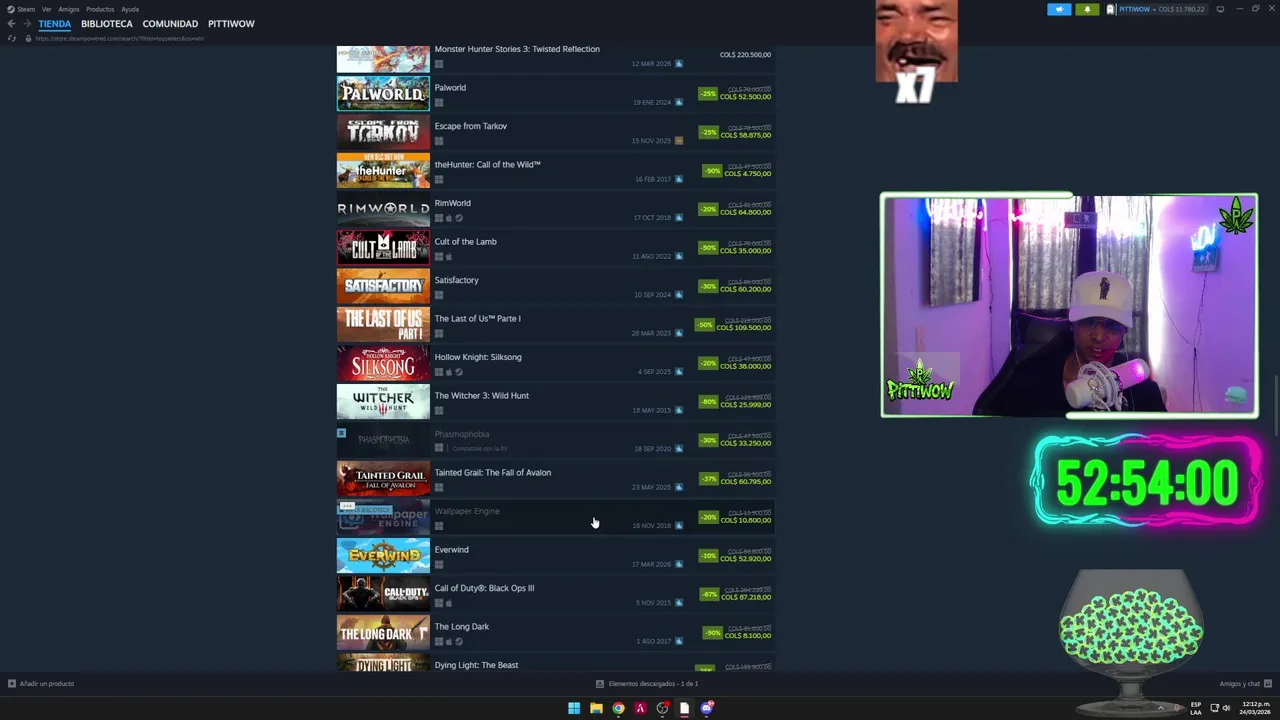Open the Wallpaper Engine listing

[556, 518]
